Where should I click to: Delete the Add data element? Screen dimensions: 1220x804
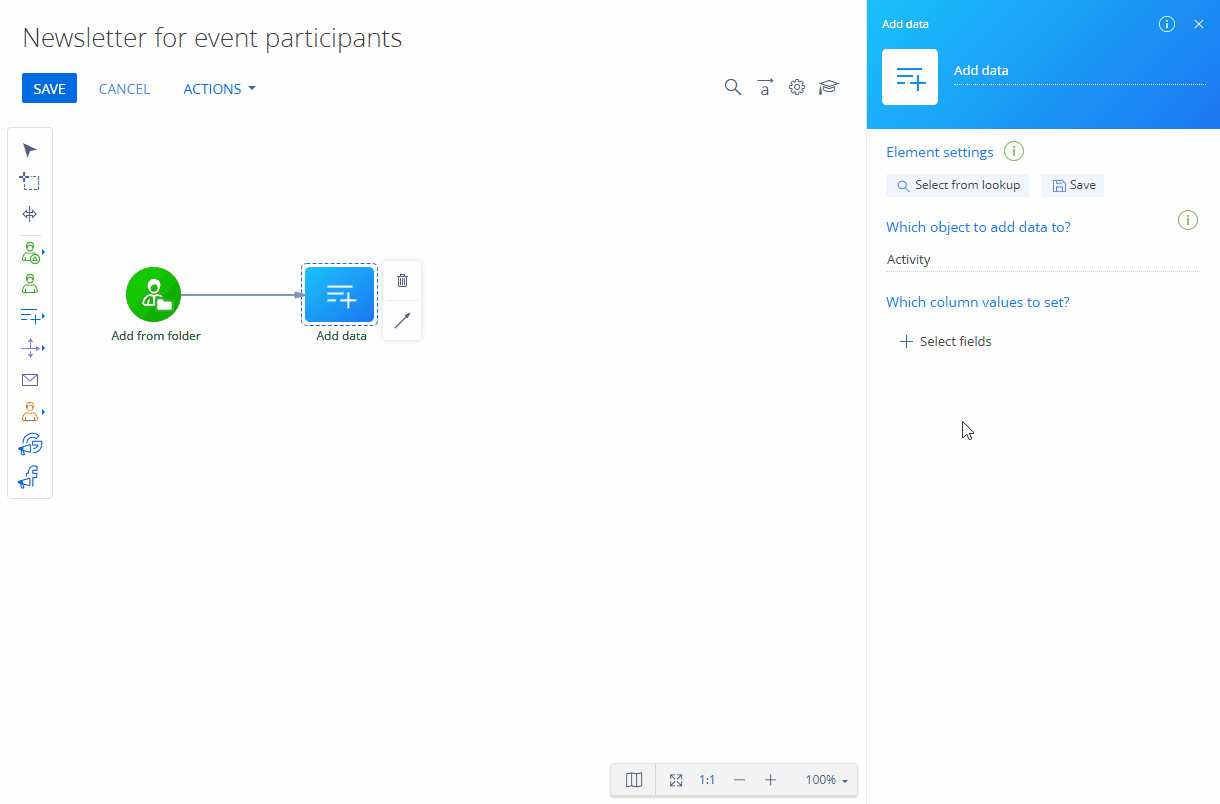pyautogui.click(x=402, y=281)
